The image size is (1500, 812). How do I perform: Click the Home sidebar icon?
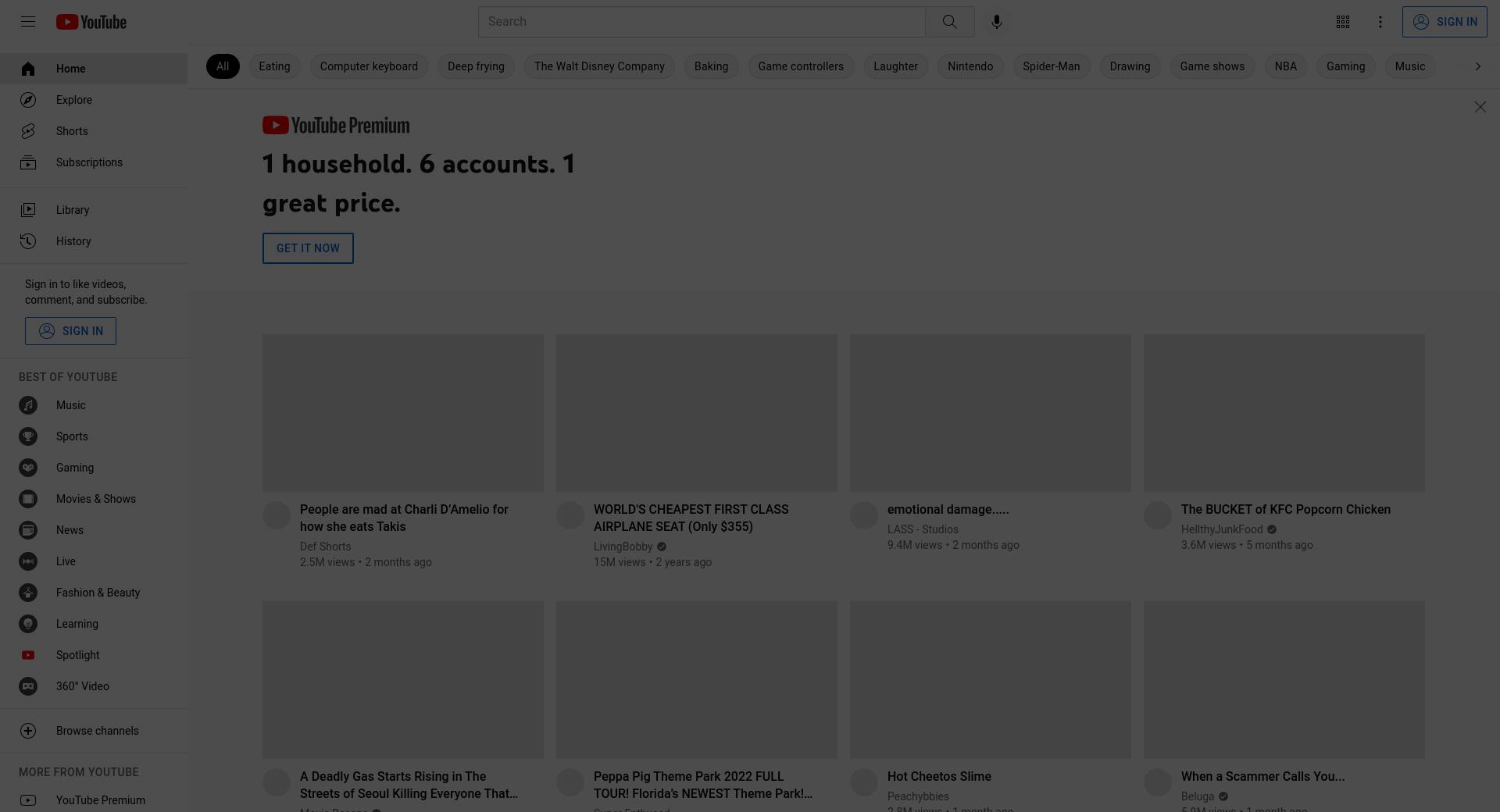click(x=28, y=69)
